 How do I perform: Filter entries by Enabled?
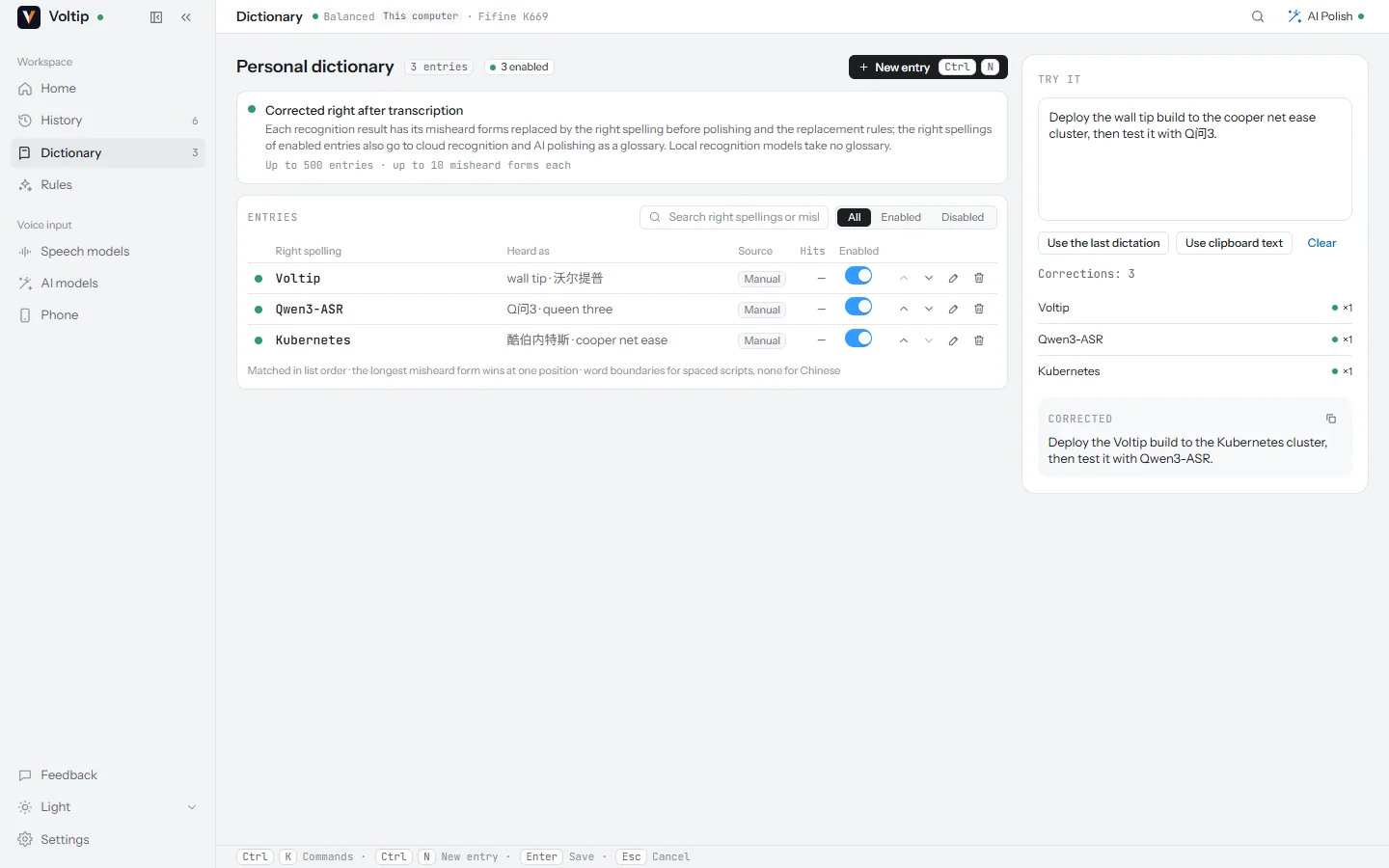click(901, 218)
